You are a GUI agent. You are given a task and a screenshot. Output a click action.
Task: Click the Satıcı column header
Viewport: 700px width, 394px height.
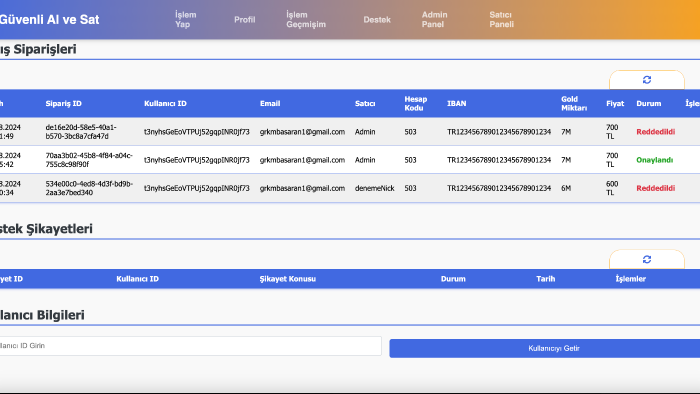tap(365, 104)
